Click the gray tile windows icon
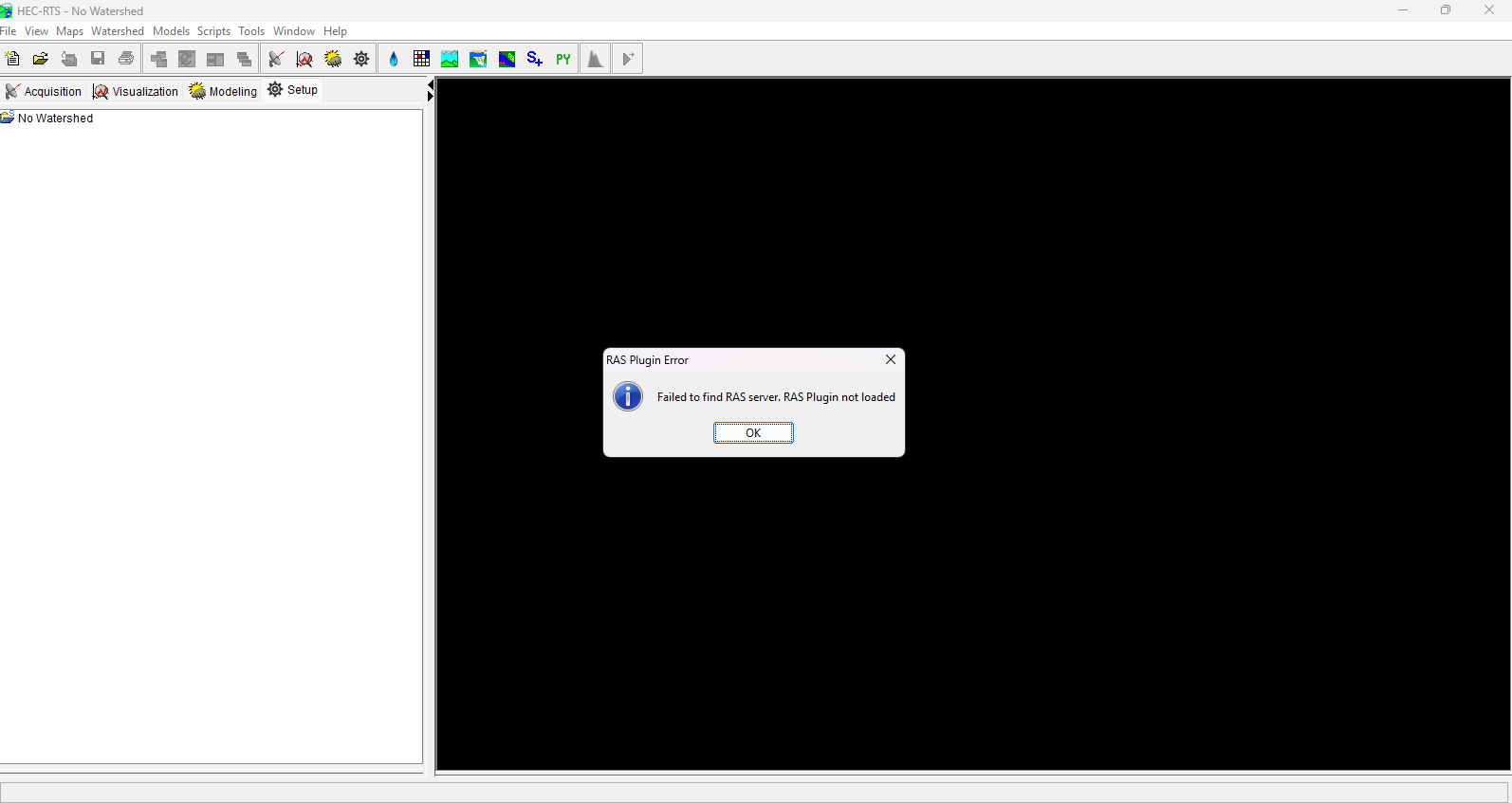1512x803 pixels. [x=216, y=59]
